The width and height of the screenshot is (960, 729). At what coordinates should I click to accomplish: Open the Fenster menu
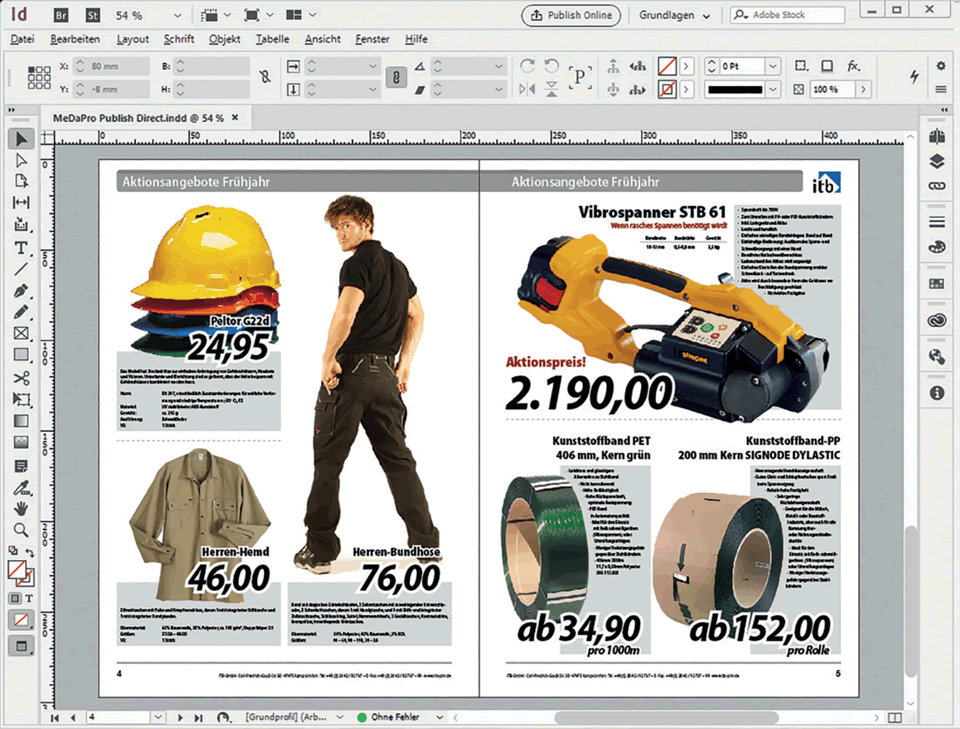point(372,39)
